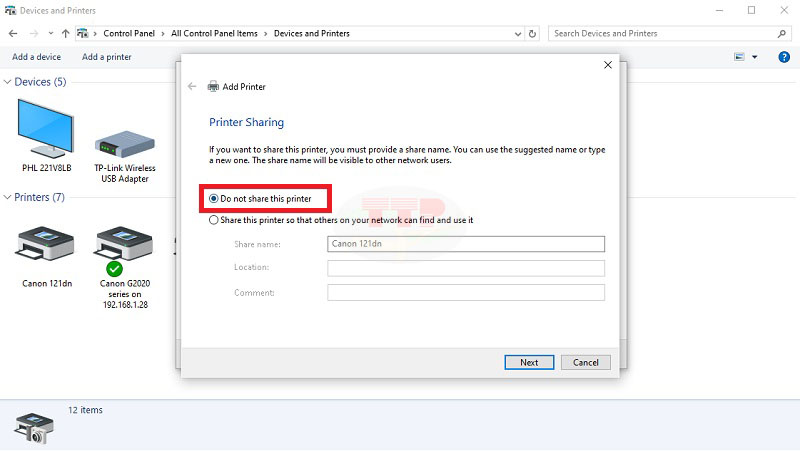Viewport: 800px width, 451px height.
Task: Click Add a device in toolbar
Action: 36,57
